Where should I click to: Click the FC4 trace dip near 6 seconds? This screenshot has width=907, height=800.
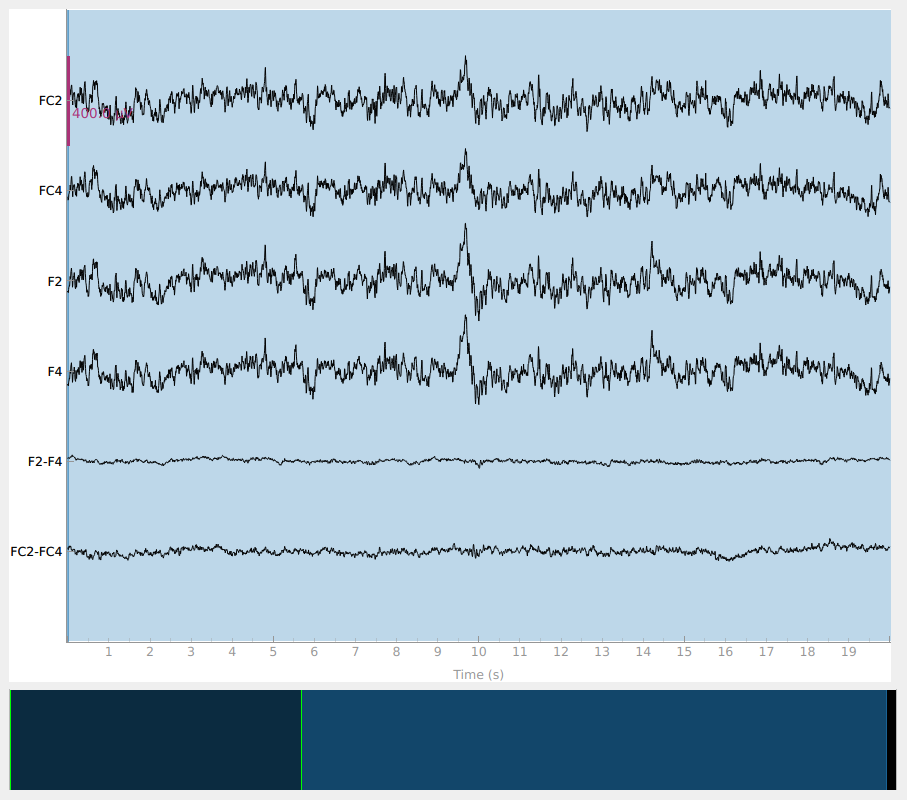(312, 213)
